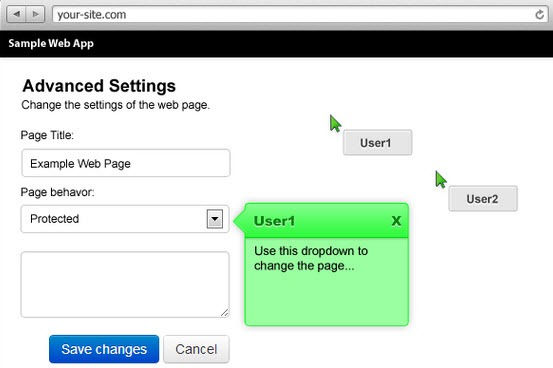553x368 pixels.
Task: Click the browser forward arrow
Action: 35,14
